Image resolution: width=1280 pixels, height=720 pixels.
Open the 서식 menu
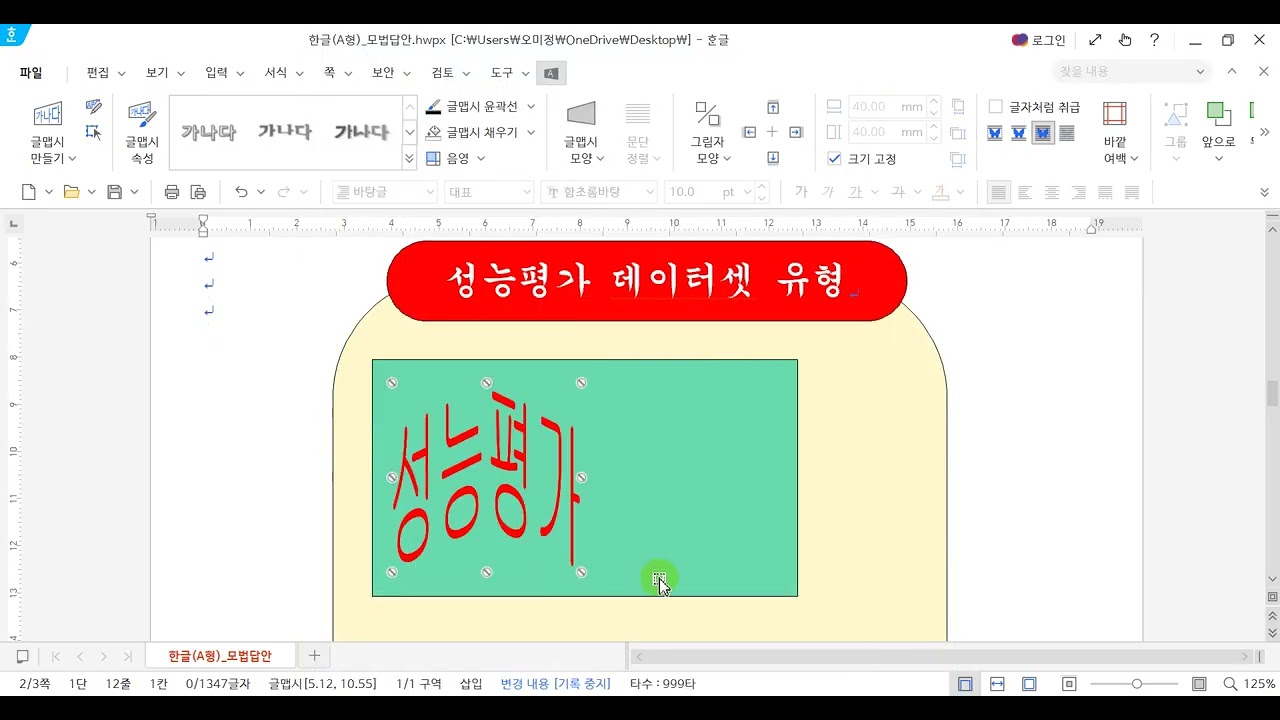point(283,73)
